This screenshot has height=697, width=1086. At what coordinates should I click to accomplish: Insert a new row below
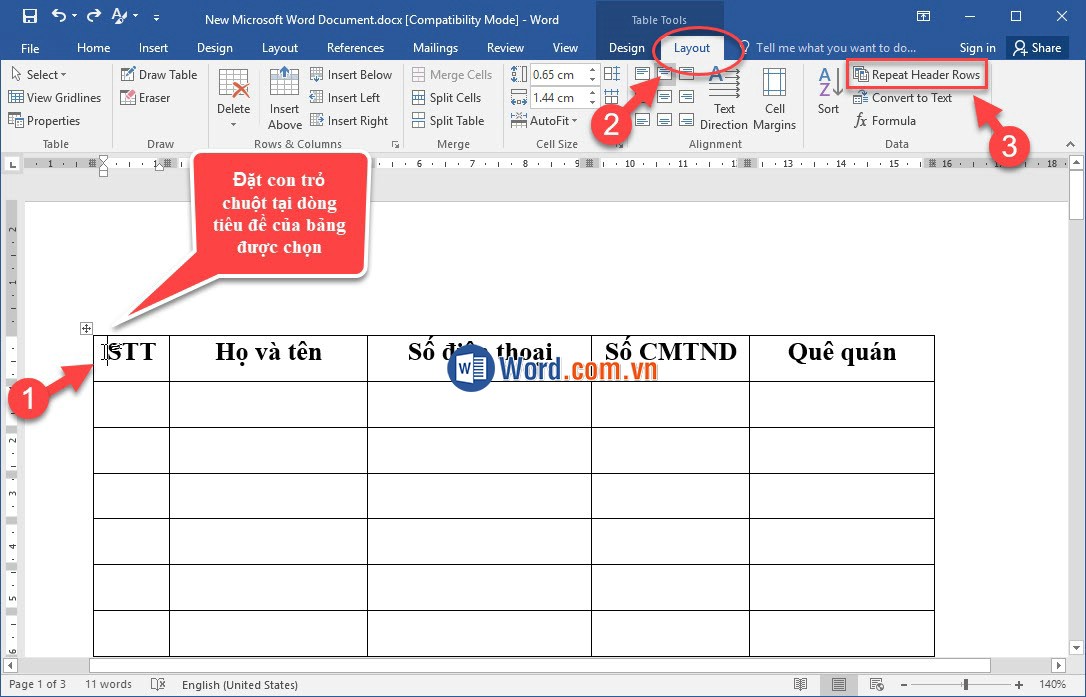[352, 73]
